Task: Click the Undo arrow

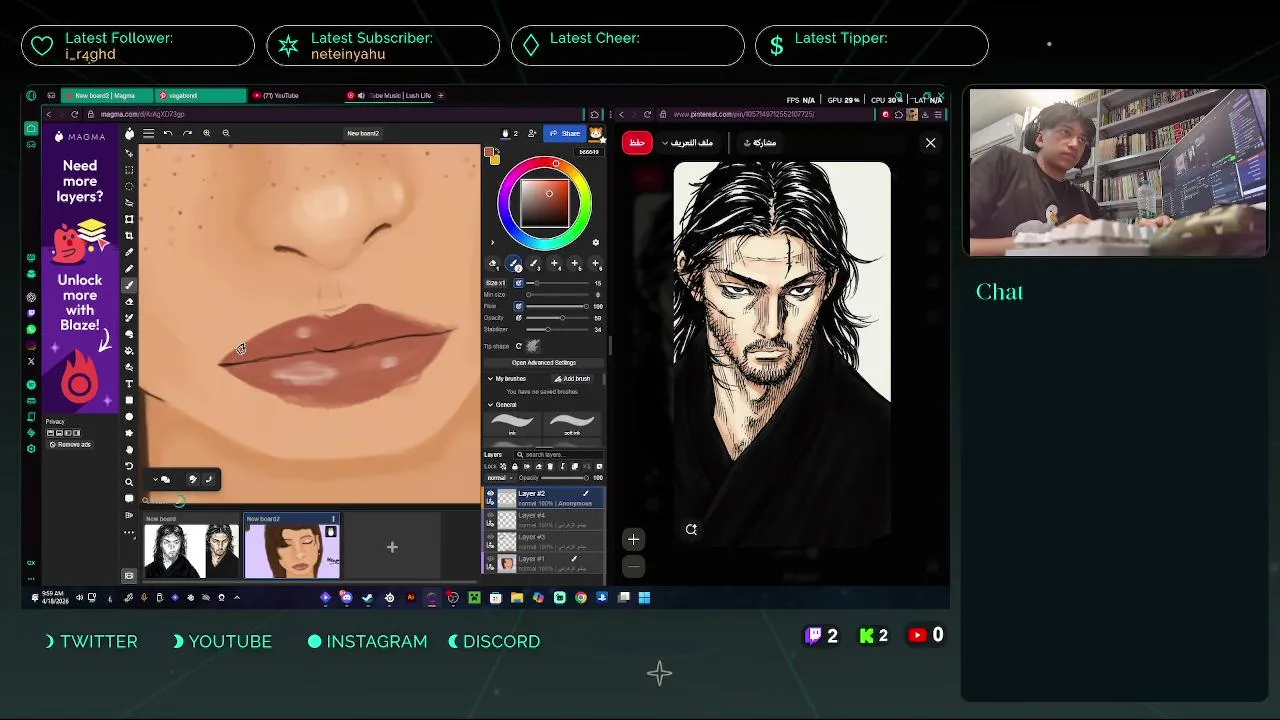Action: (168, 133)
